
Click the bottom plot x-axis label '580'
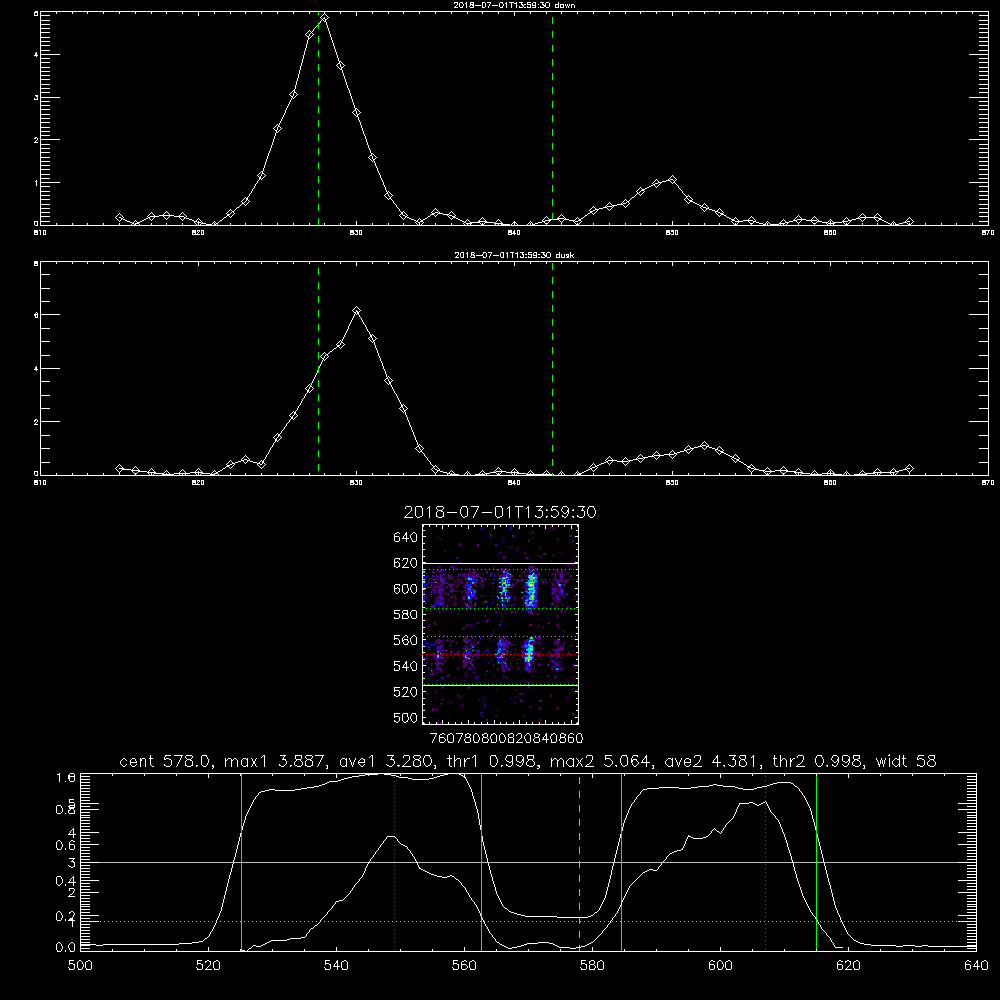point(592,966)
